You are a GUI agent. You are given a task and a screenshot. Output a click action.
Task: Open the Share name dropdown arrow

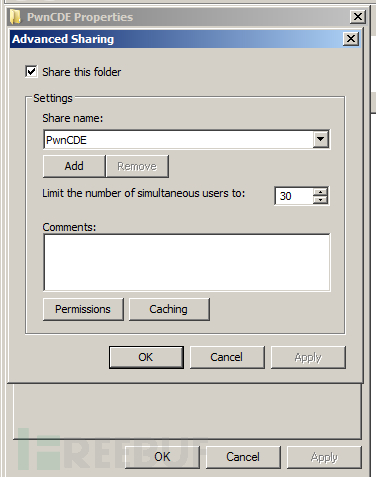tap(321, 139)
